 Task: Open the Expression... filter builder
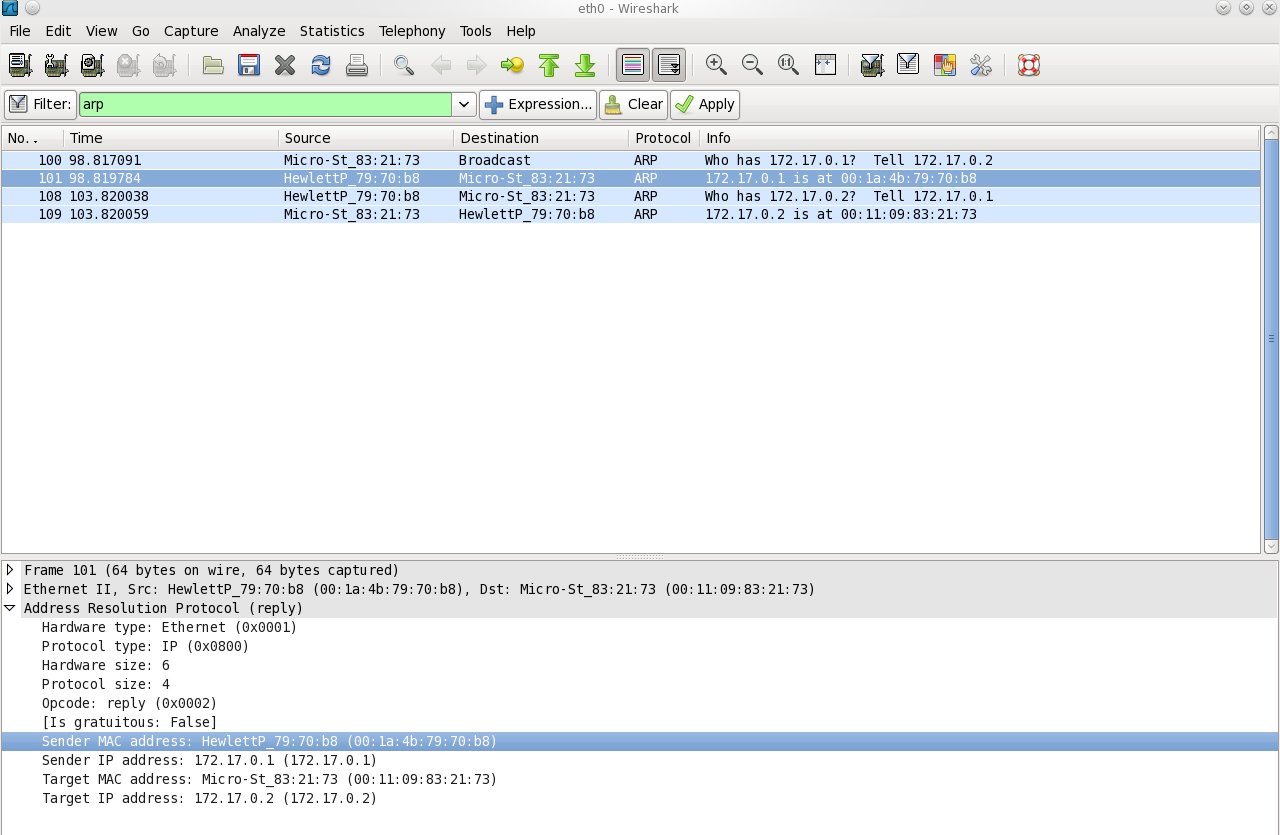[538, 104]
